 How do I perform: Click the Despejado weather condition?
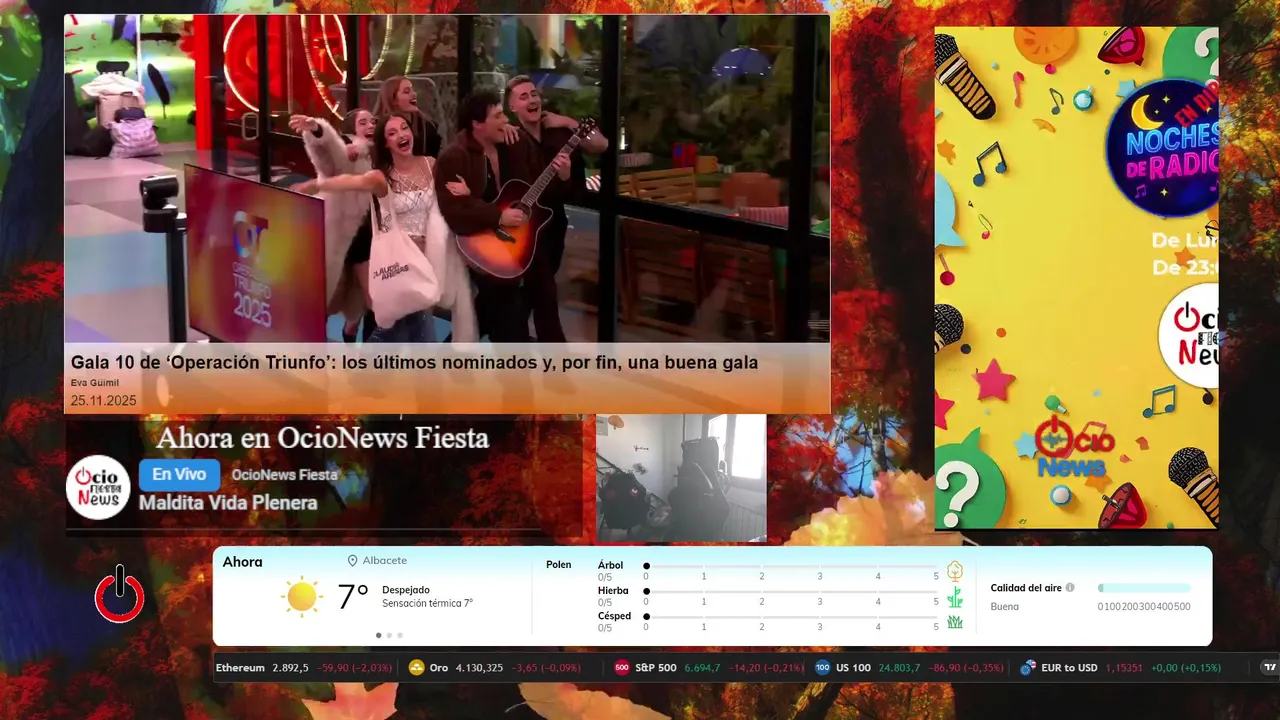coord(406,590)
